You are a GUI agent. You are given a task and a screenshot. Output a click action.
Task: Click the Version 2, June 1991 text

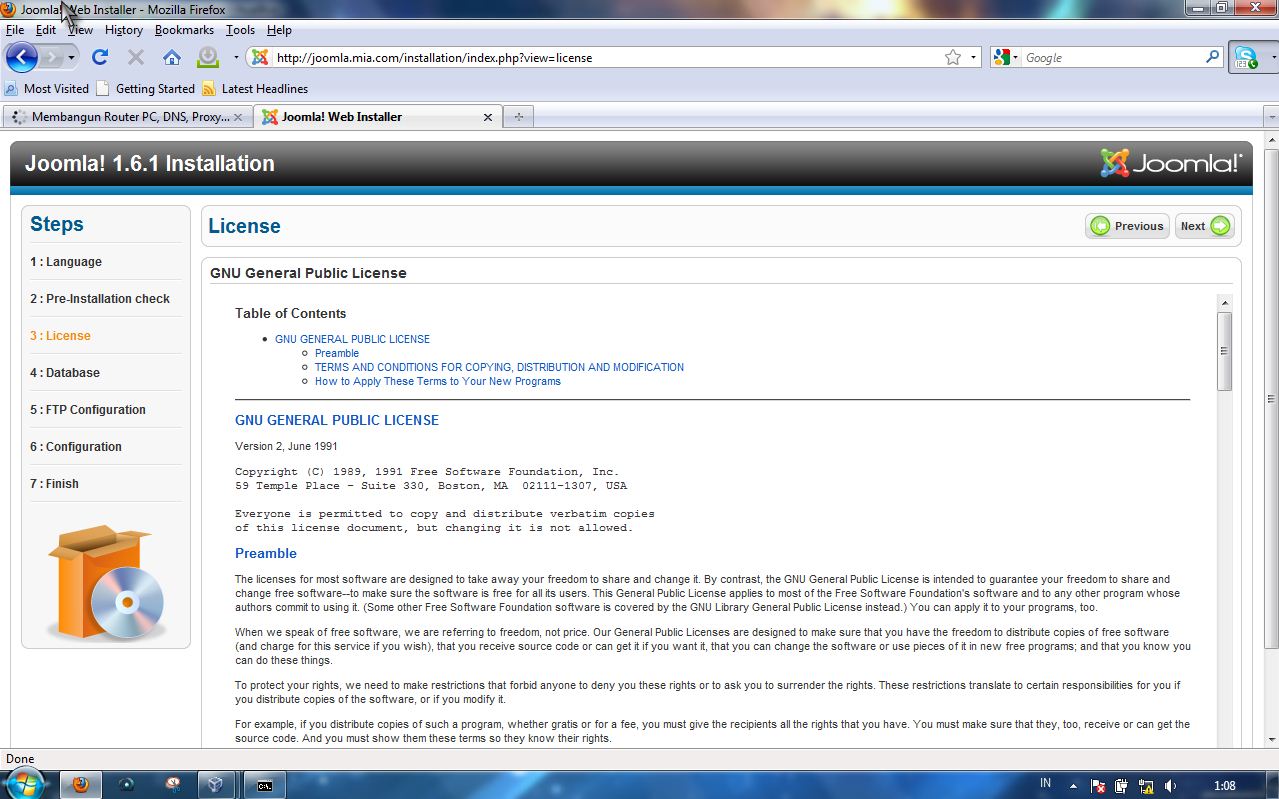[286, 446]
